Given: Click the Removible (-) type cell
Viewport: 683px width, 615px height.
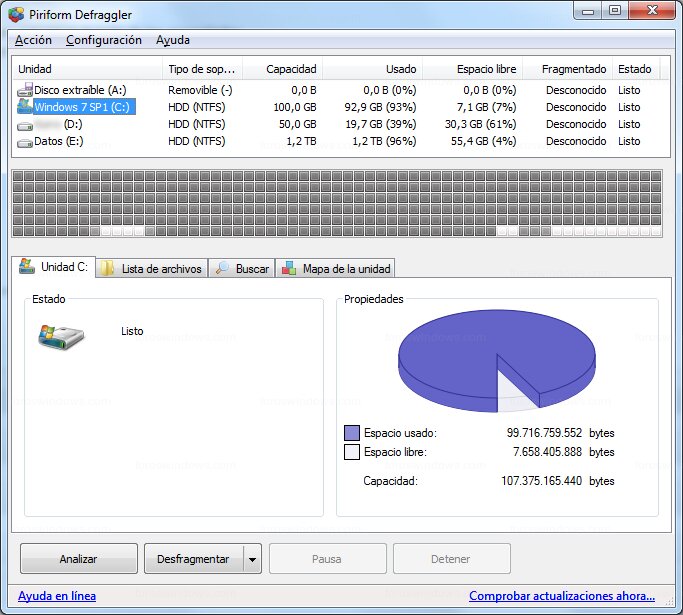Looking at the screenshot, I should tap(200, 90).
